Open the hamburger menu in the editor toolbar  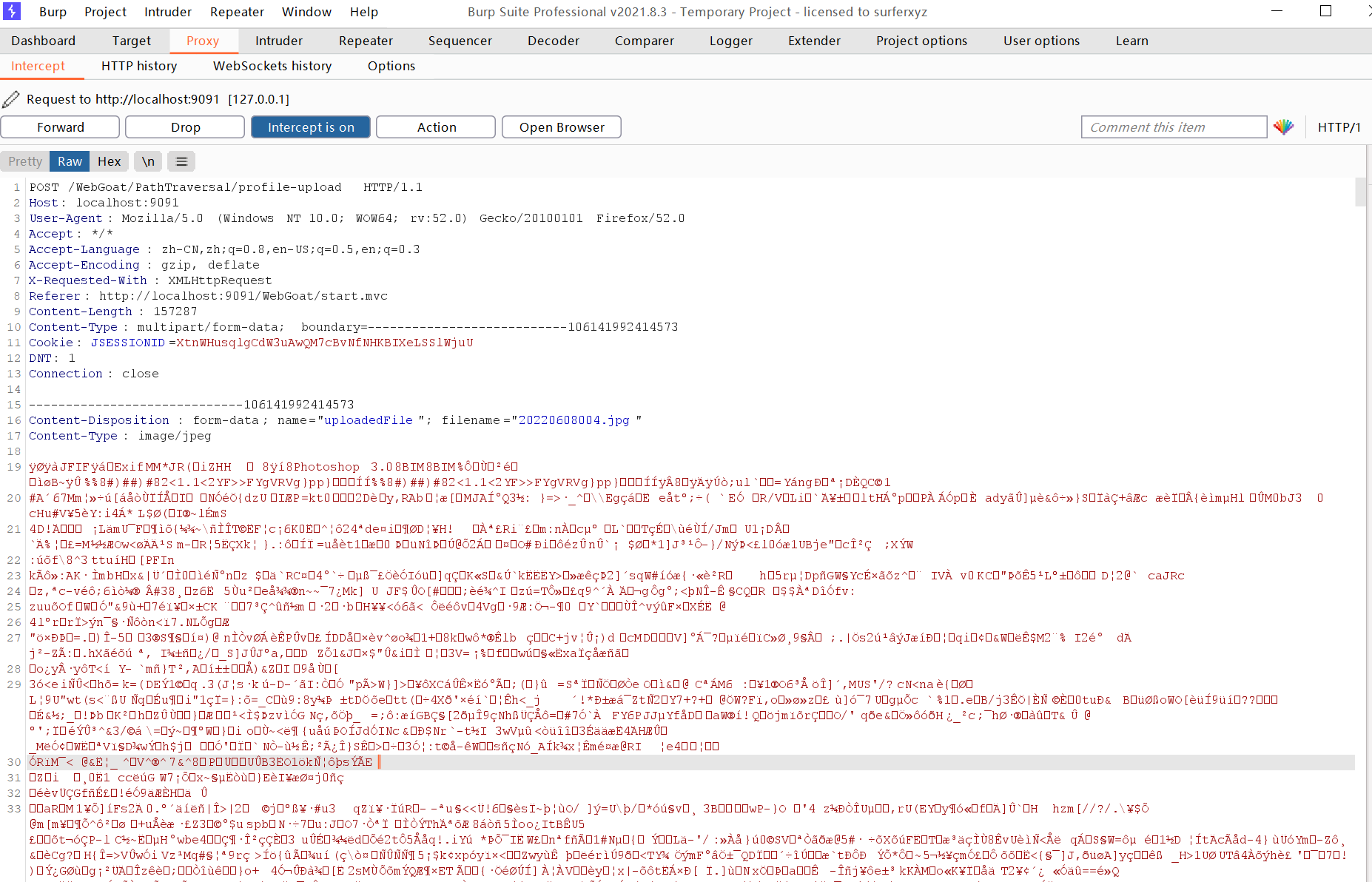pos(181,161)
